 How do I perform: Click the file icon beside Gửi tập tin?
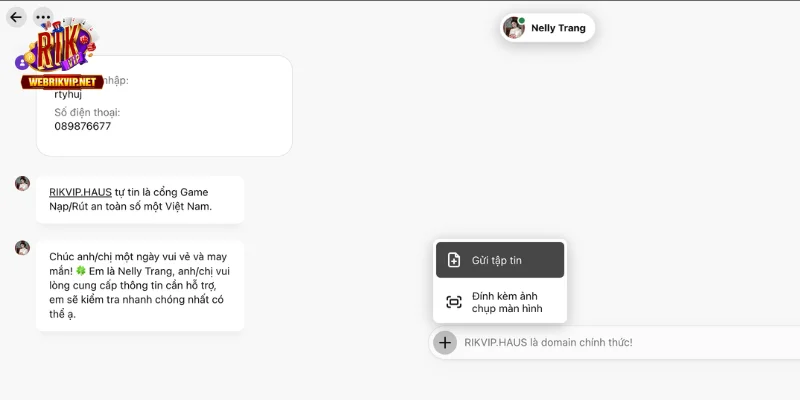454,260
